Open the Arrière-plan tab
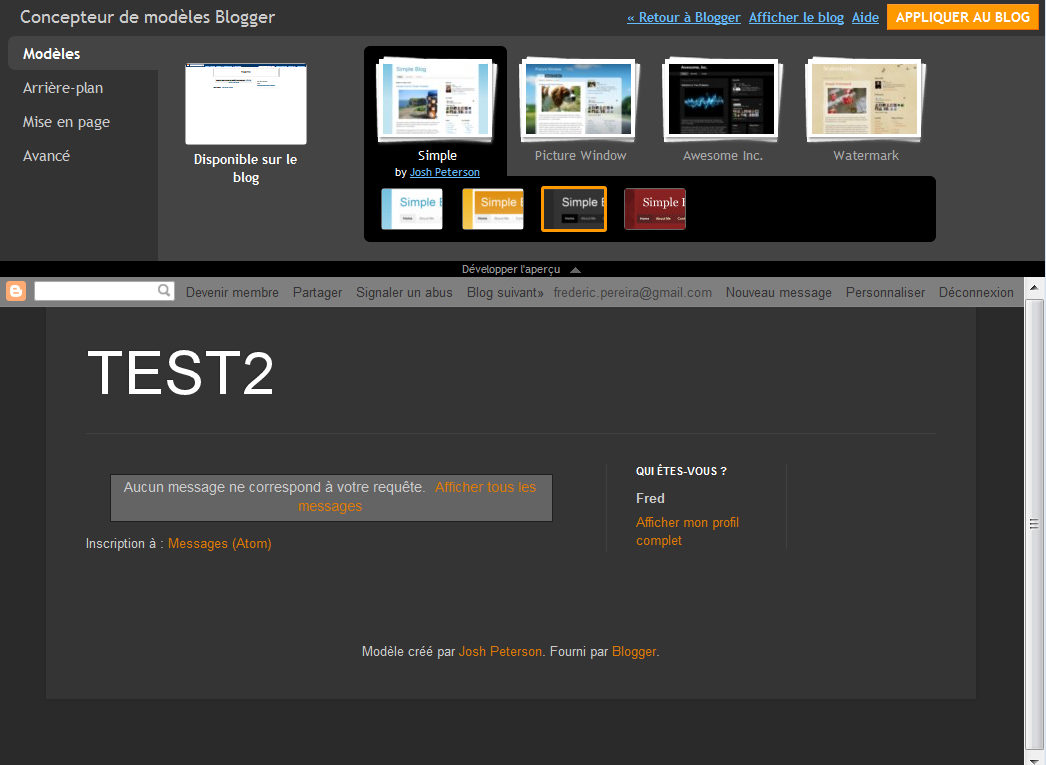 click(63, 88)
